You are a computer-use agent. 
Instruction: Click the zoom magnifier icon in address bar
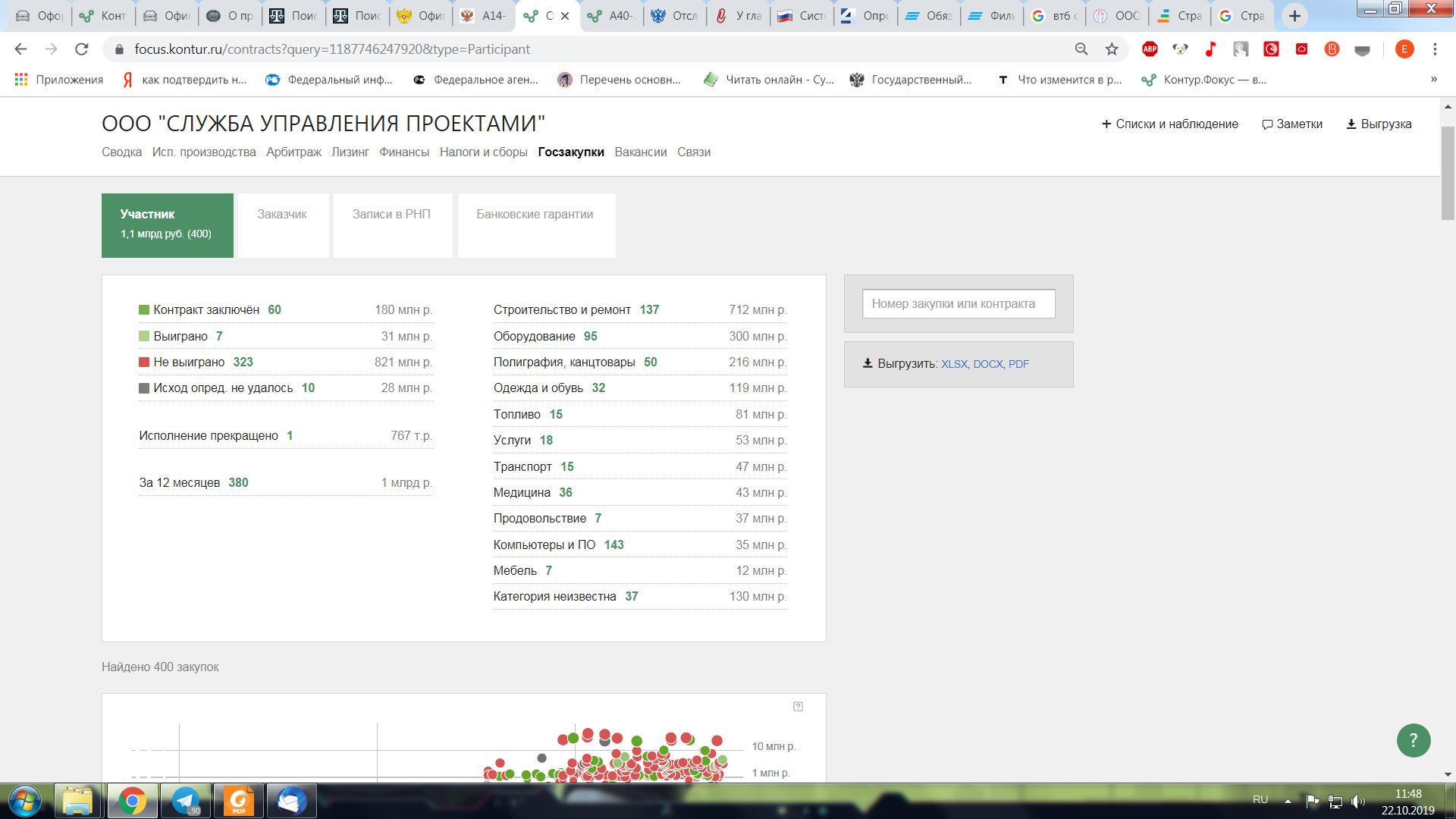(1081, 49)
